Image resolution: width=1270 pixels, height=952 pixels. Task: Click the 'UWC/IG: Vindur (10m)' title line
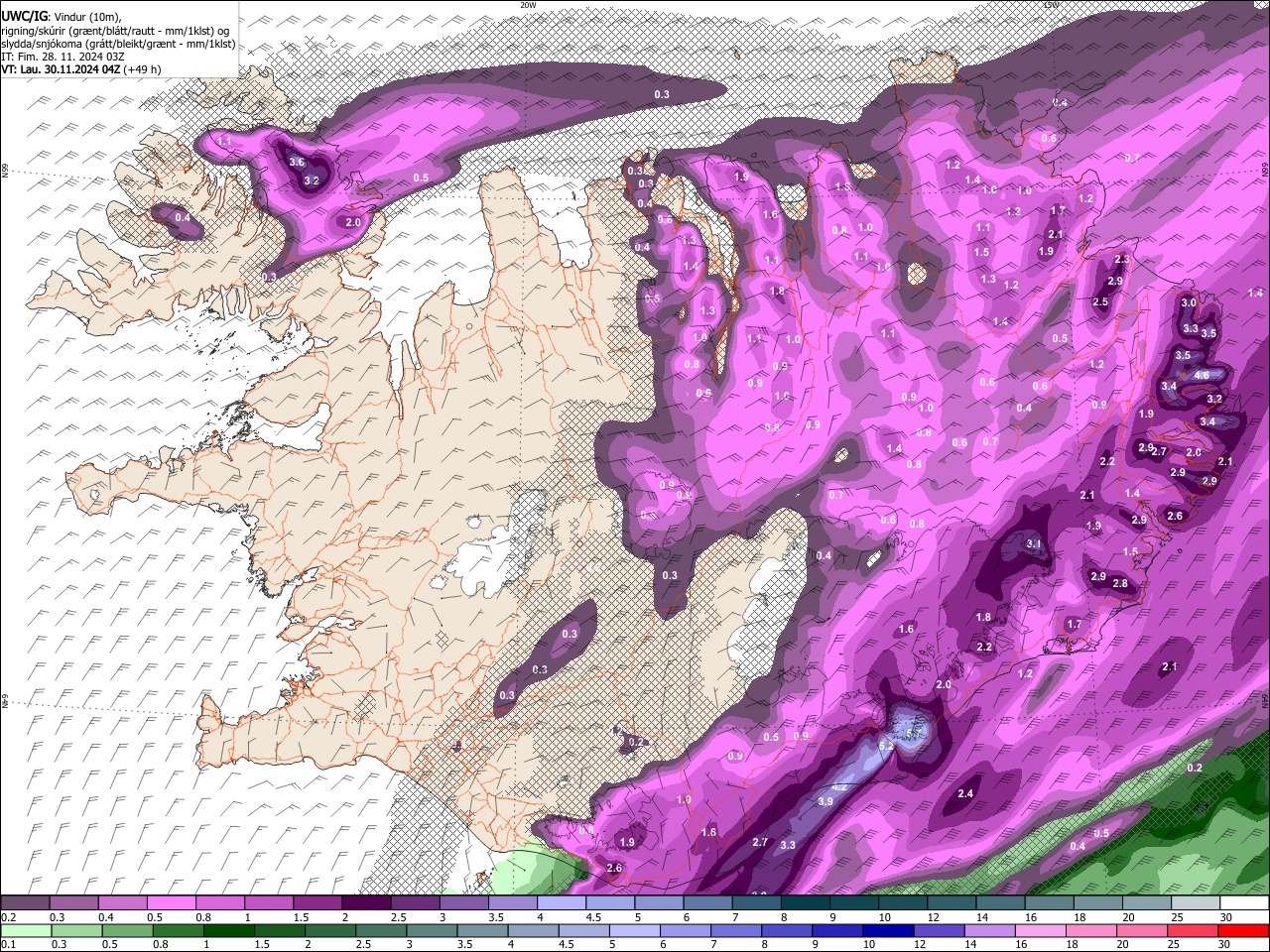63,17
